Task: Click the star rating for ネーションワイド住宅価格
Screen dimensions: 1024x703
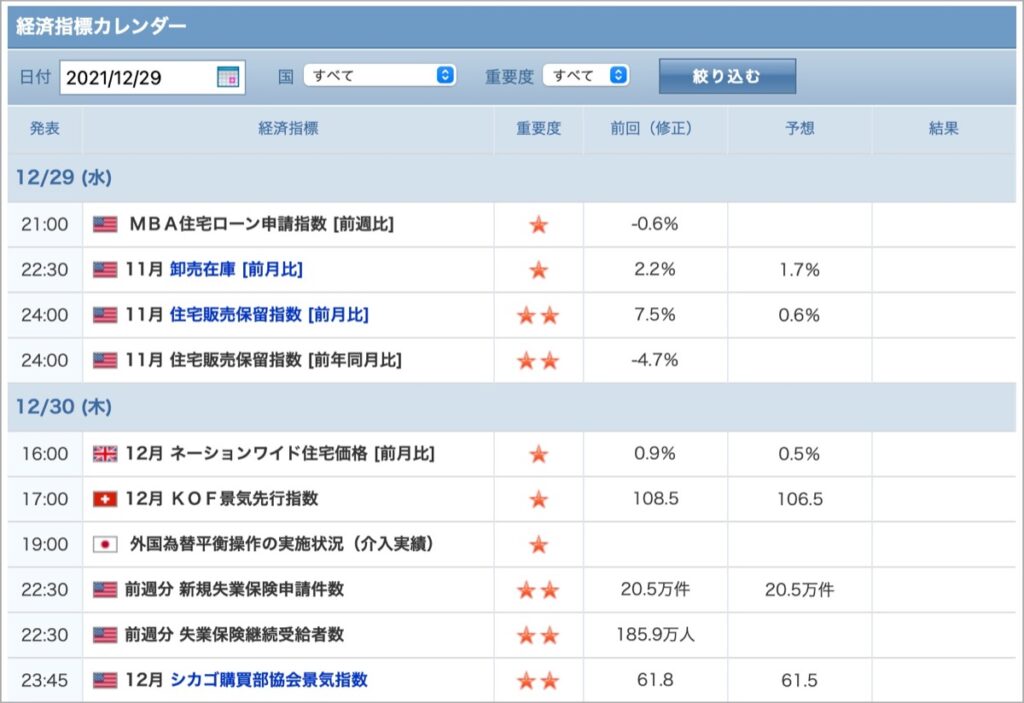Action: click(538, 454)
